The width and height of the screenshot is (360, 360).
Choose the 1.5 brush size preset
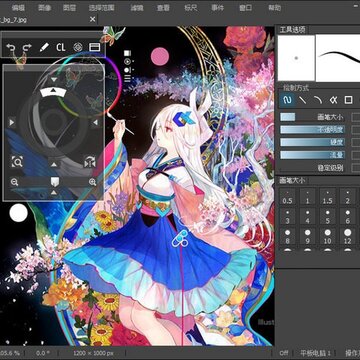pos(327,197)
